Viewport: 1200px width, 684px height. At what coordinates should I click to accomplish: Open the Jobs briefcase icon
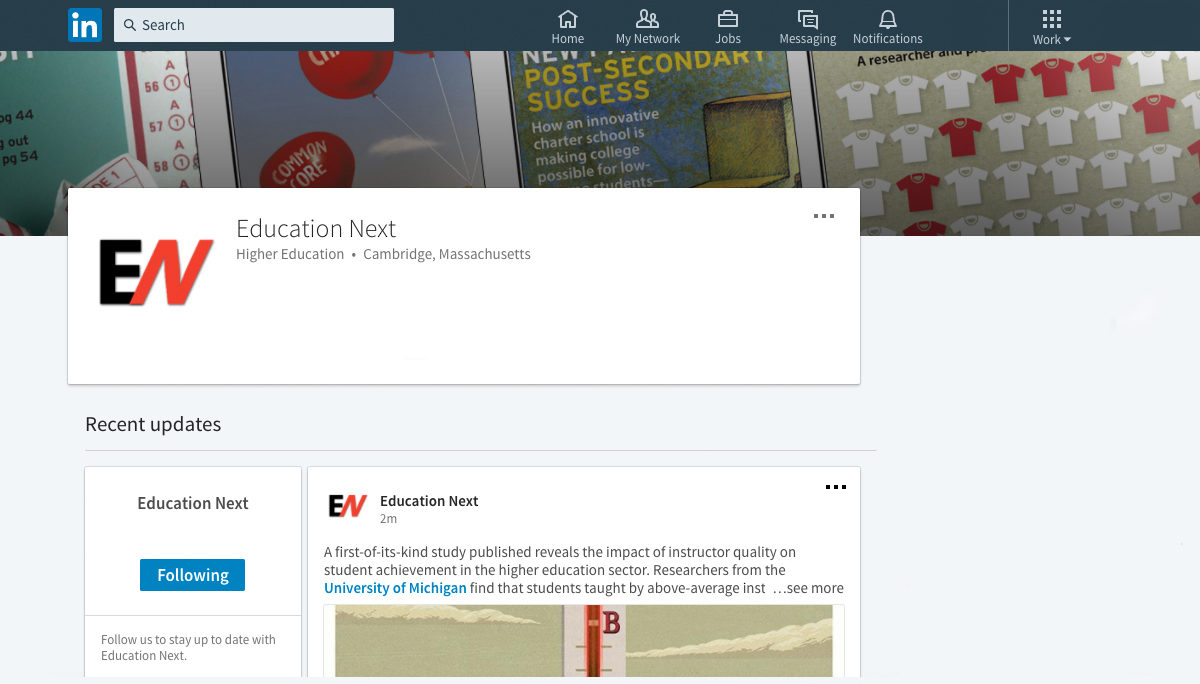point(728,19)
